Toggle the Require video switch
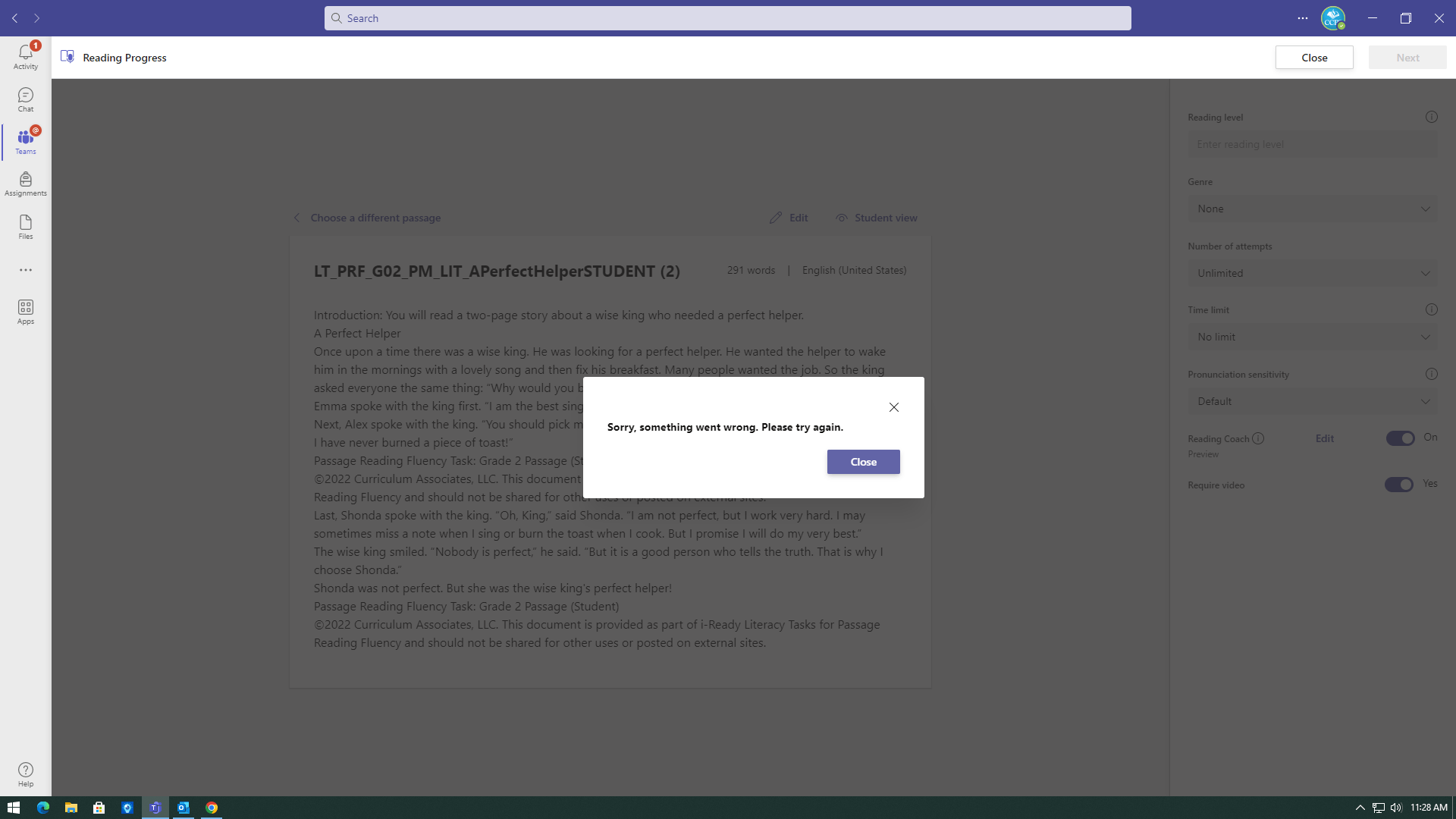This screenshot has width=1456, height=819. [x=1398, y=485]
